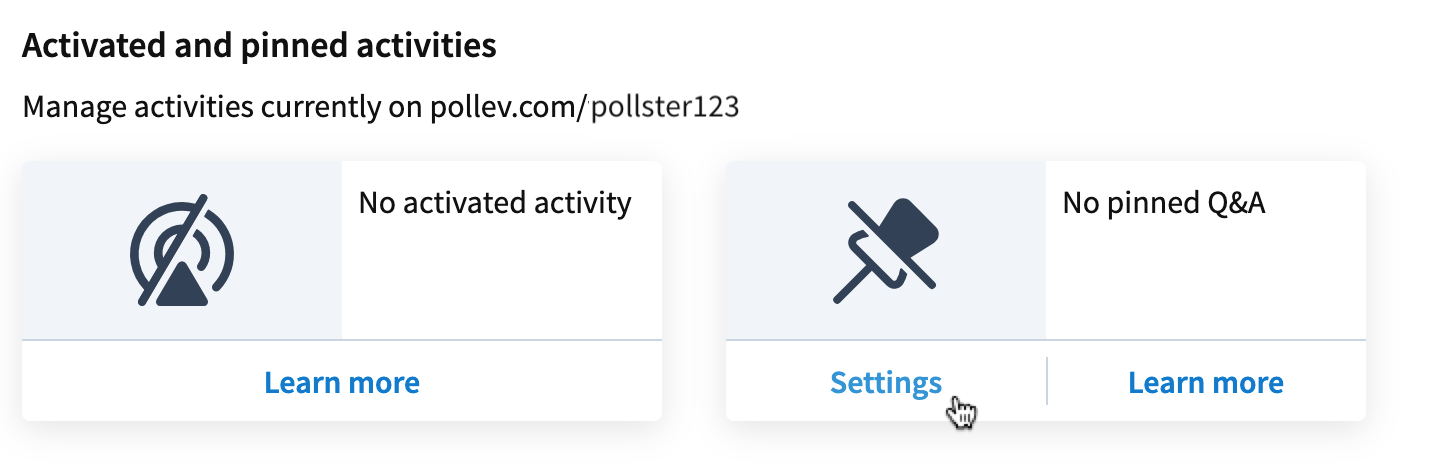Click the pollster123 username text
The image size is (1454, 469).
click(x=665, y=108)
